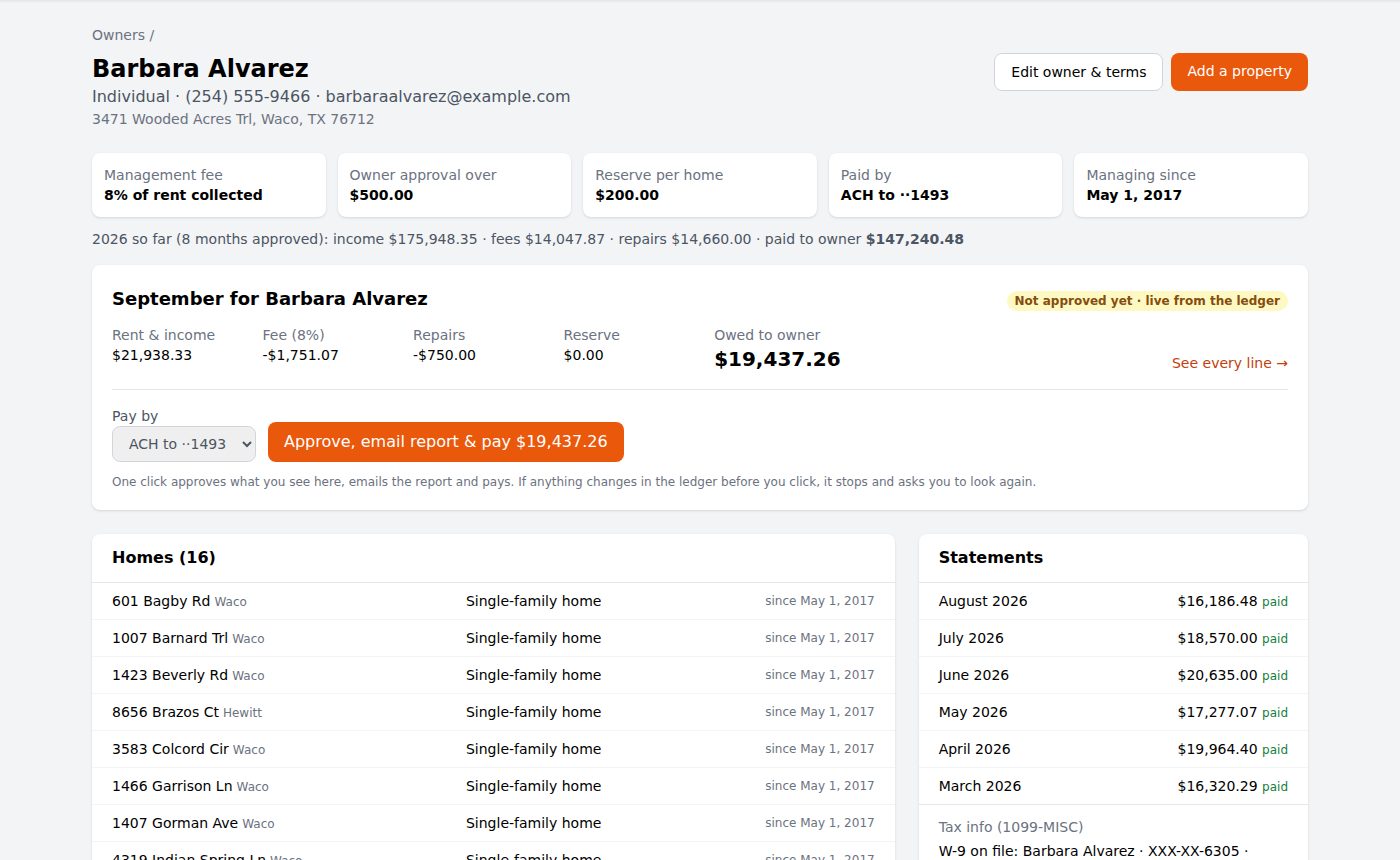Follow the See every line link
The image size is (1400, 860).
click(1230, 363)
